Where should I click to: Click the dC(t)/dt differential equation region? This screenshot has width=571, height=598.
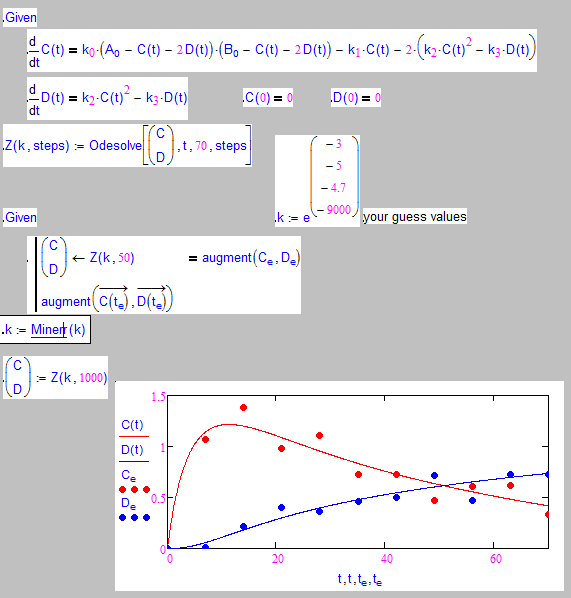point(282,50)
